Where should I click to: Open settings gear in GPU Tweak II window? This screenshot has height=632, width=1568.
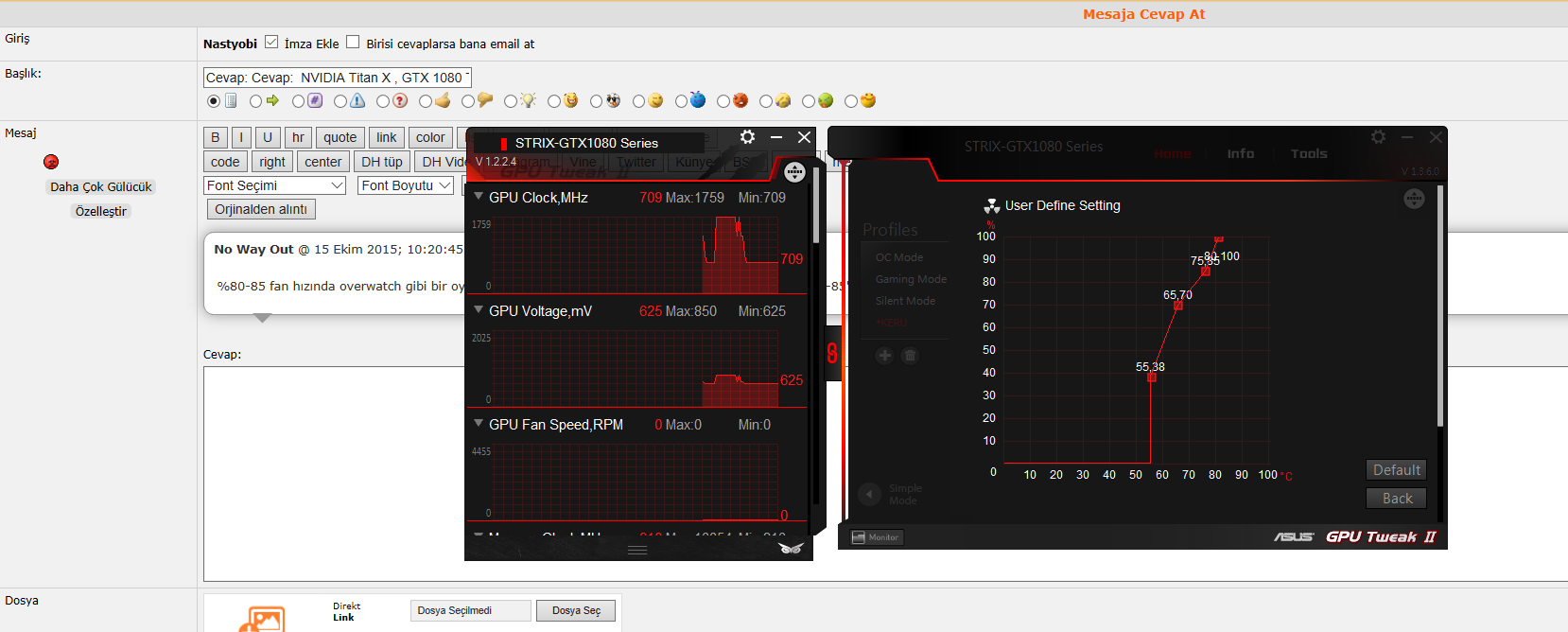click(1379, 137)
